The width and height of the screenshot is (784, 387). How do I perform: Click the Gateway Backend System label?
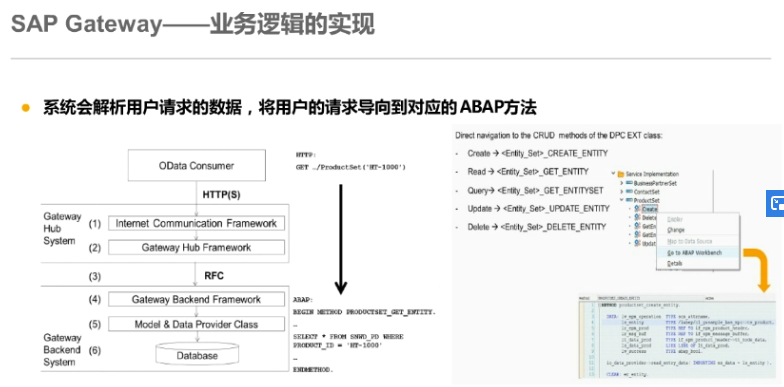(x=62, y=350)
